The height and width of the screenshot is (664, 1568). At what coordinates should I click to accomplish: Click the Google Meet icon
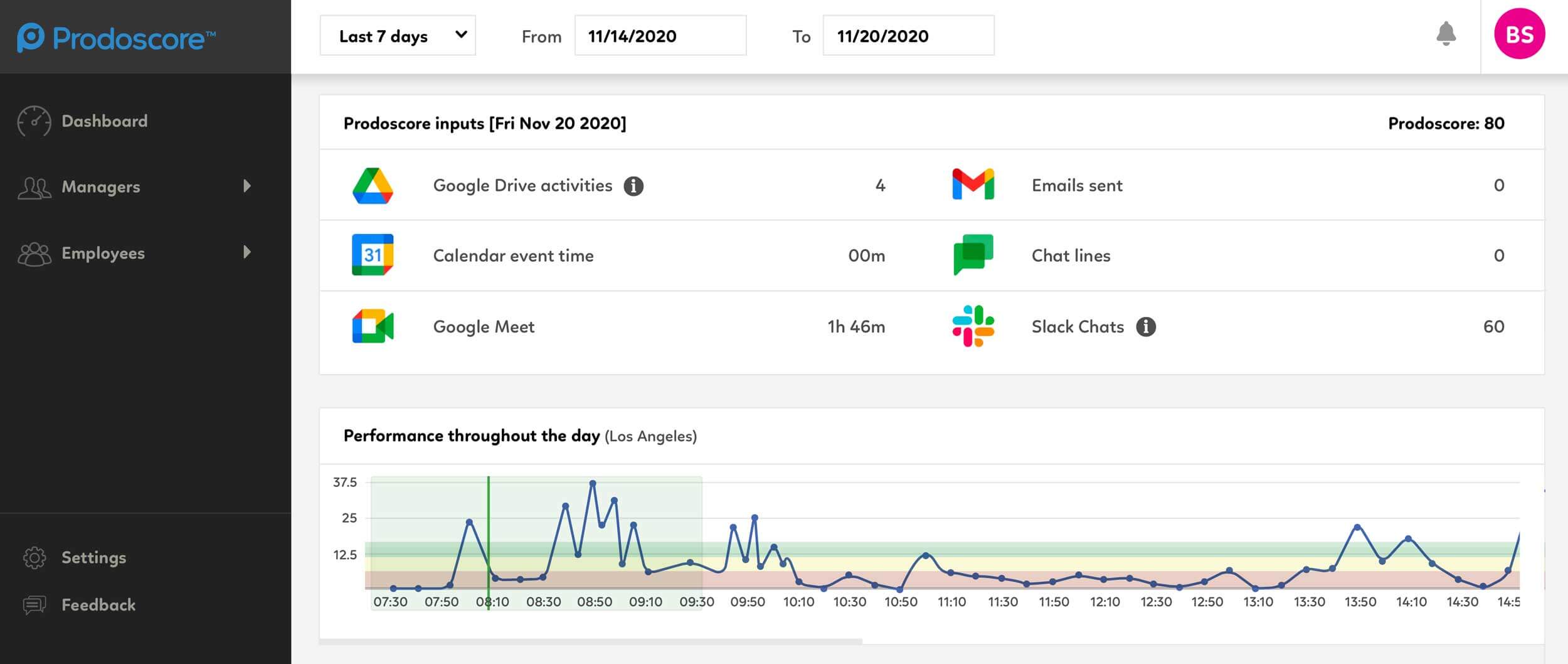pyautogui.click(x=373, y=326)
